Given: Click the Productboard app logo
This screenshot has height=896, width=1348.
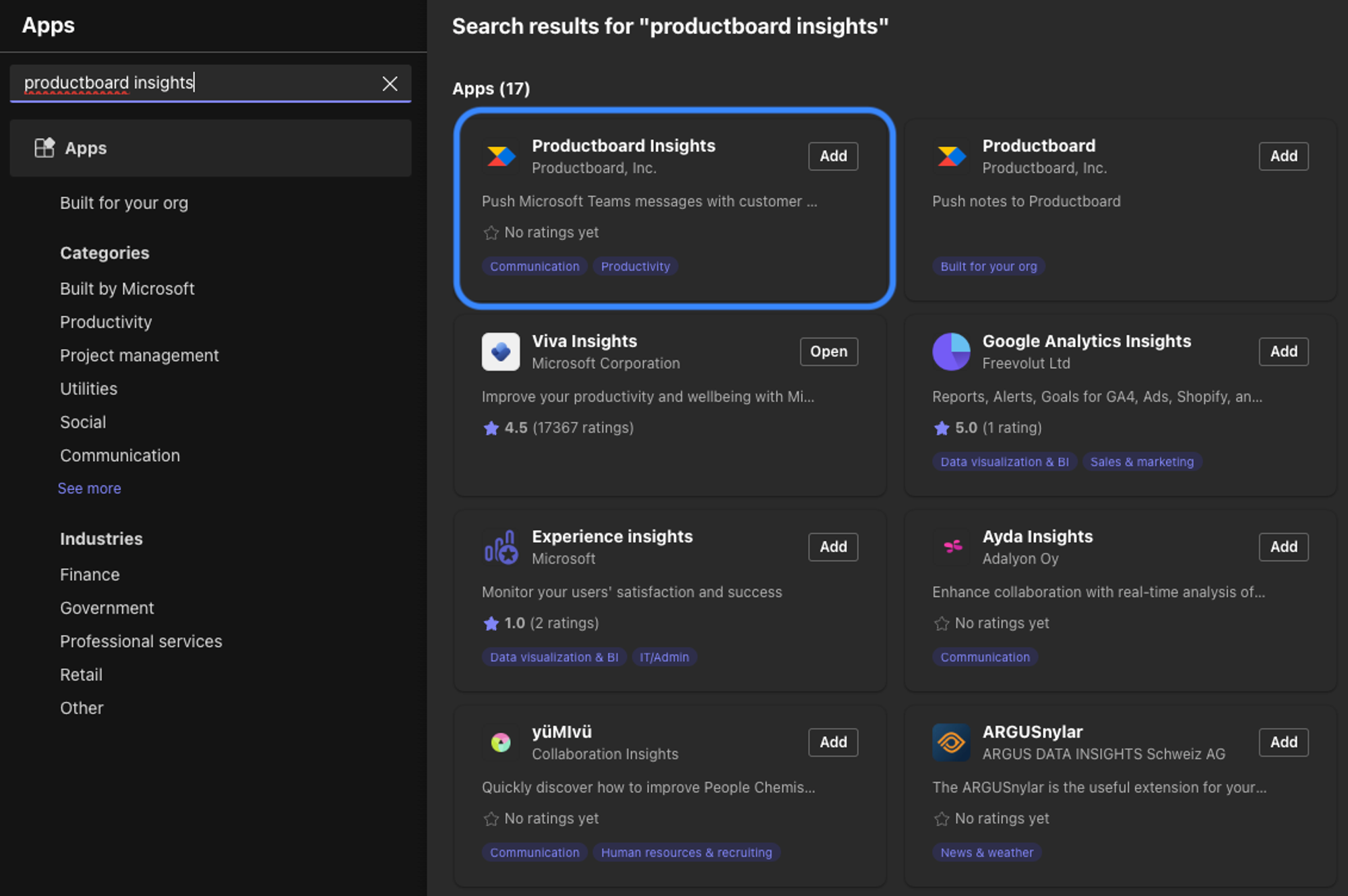Looking at the screenshot, I should [951, 156].
